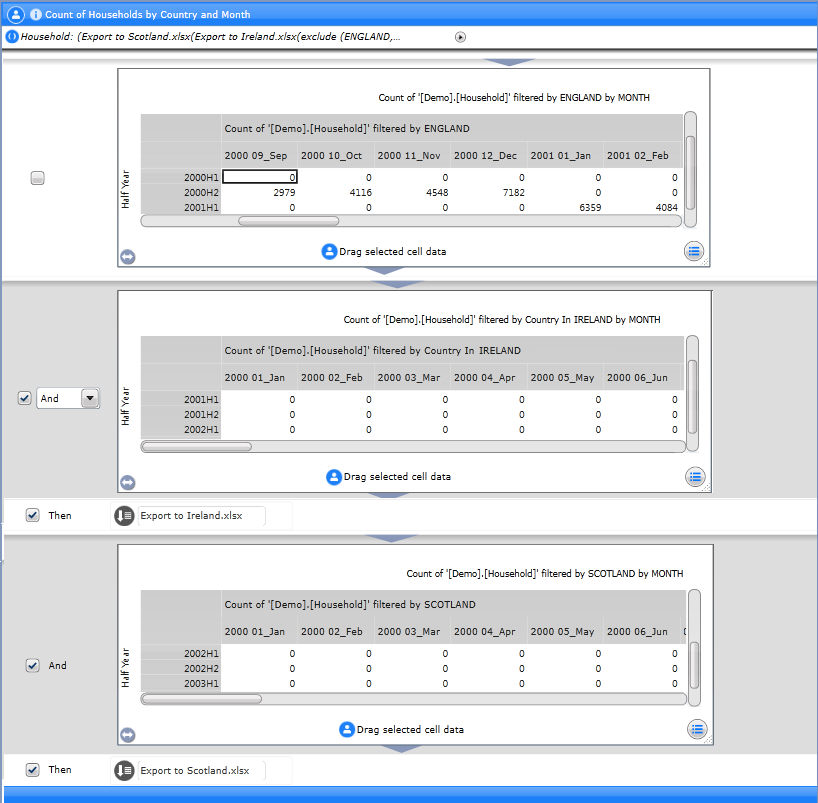Click the arrows icon in IRELAND panel
Screen dimensions: 818x803
[x=127, y=483]
